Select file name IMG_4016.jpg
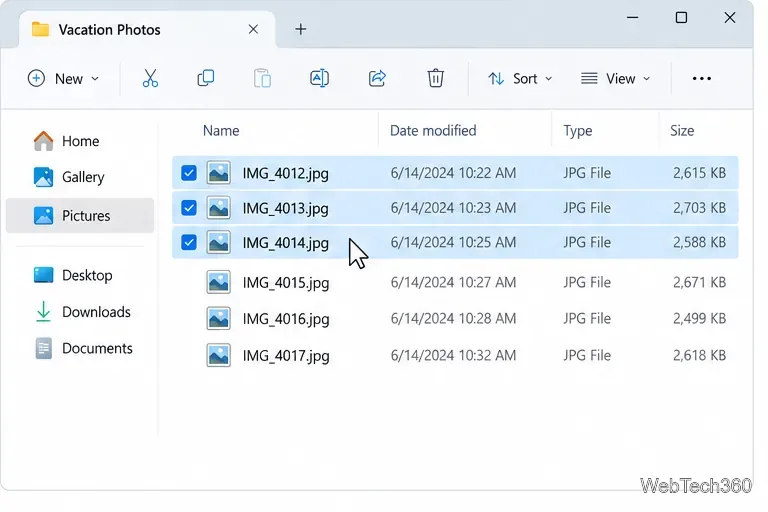768x512 pixels. (x=286, y=319)
